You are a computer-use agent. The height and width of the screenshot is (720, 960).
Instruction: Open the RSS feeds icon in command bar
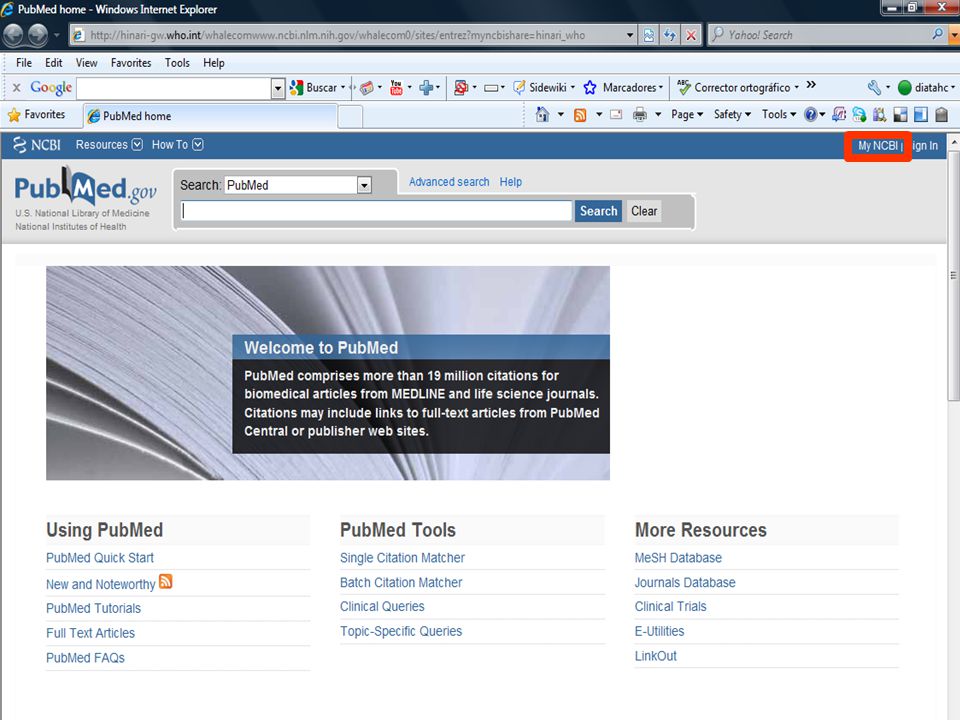[580, 114]
